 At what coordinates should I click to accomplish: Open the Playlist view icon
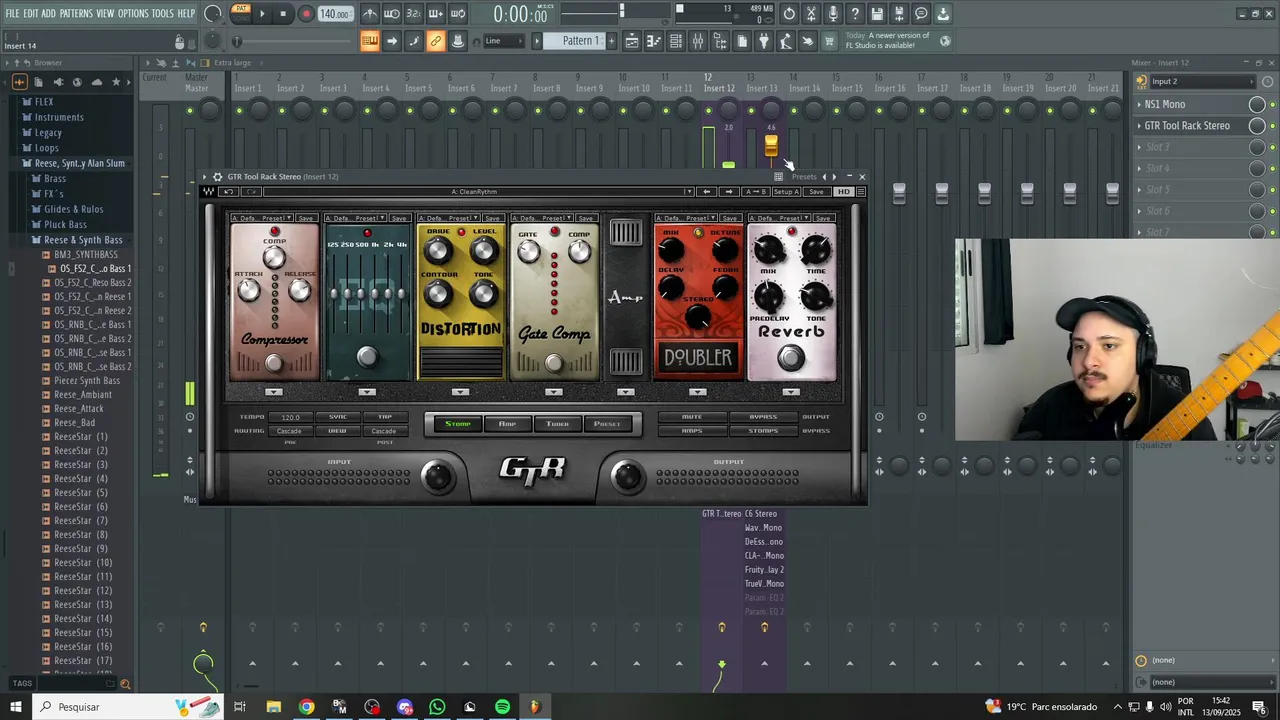[632, 41]
